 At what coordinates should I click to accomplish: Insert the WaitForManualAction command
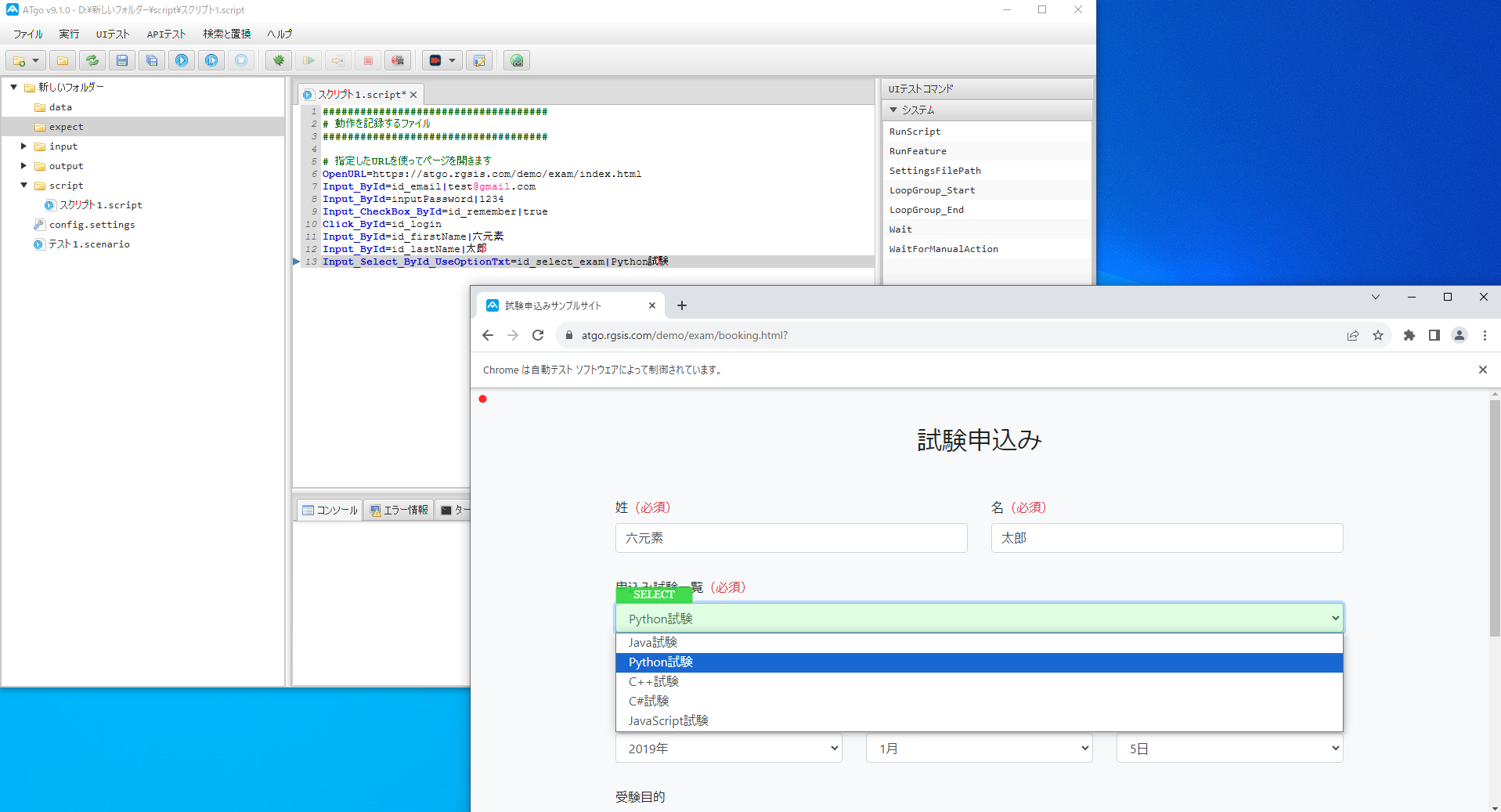click(943, 248)
